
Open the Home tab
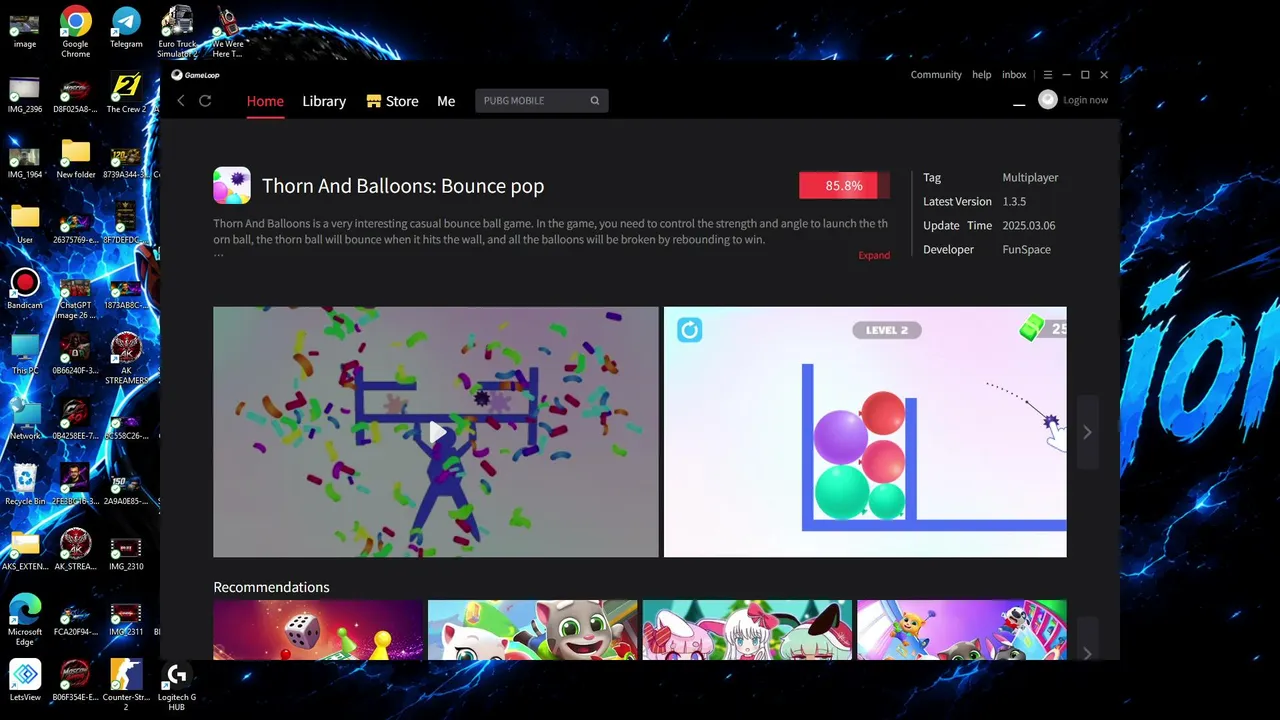click(265, 101)
